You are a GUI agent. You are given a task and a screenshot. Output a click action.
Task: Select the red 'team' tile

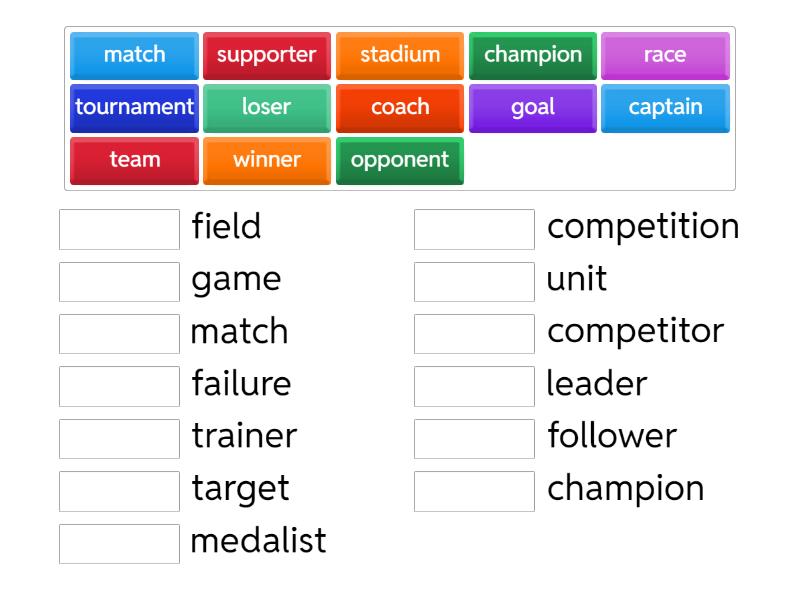134,160
